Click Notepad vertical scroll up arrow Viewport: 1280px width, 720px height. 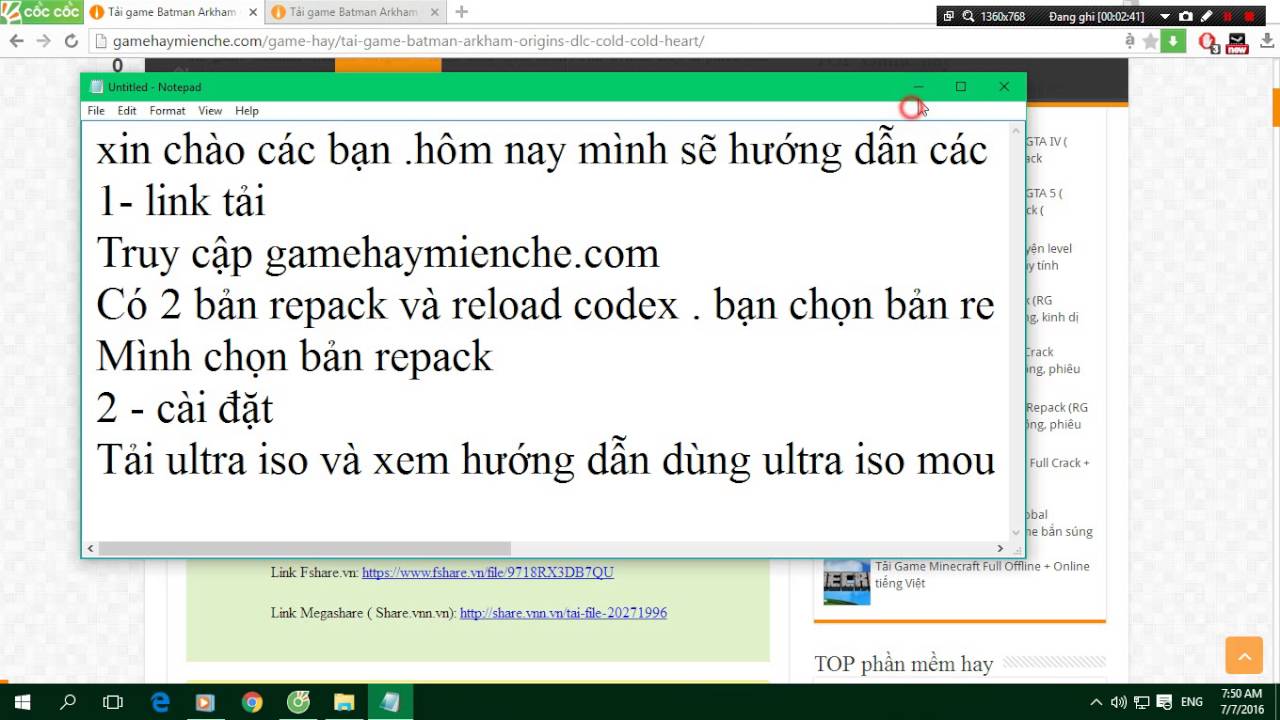coord(1017,129)
